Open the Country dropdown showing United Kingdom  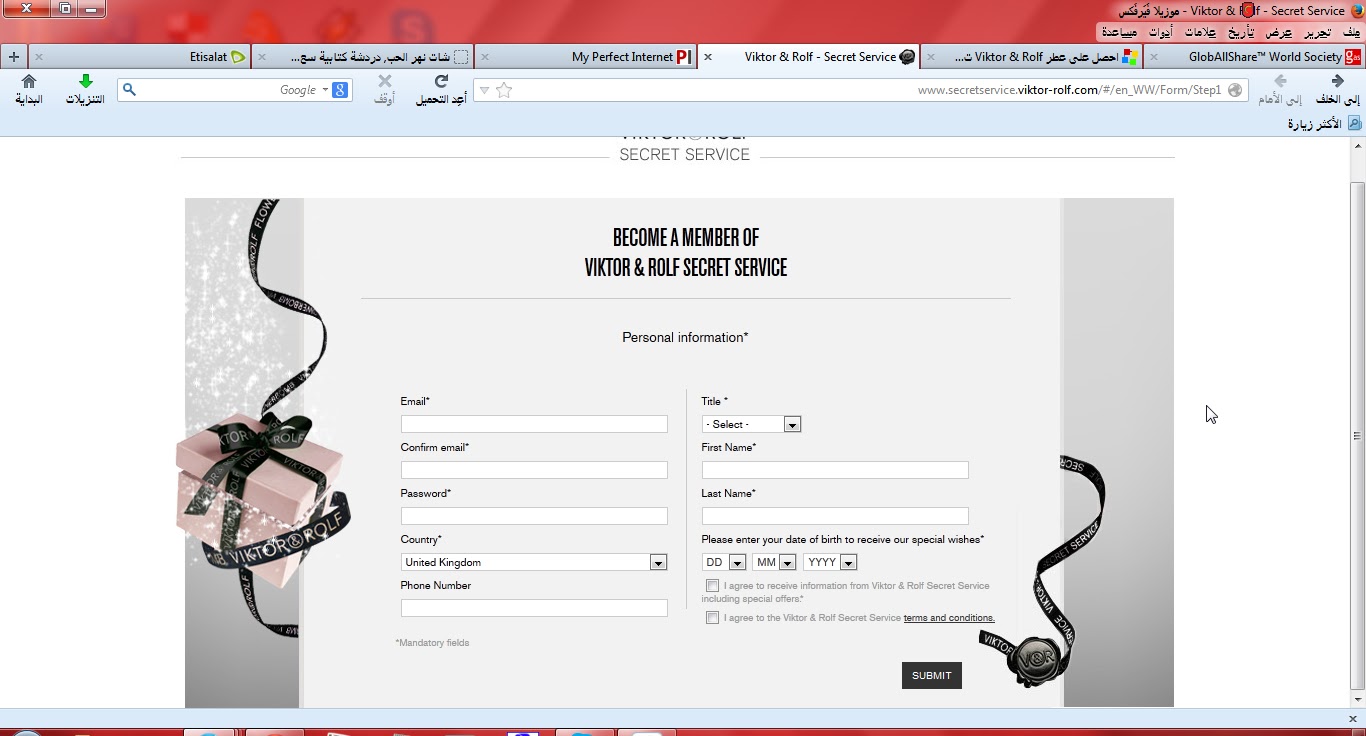(534, 562)
